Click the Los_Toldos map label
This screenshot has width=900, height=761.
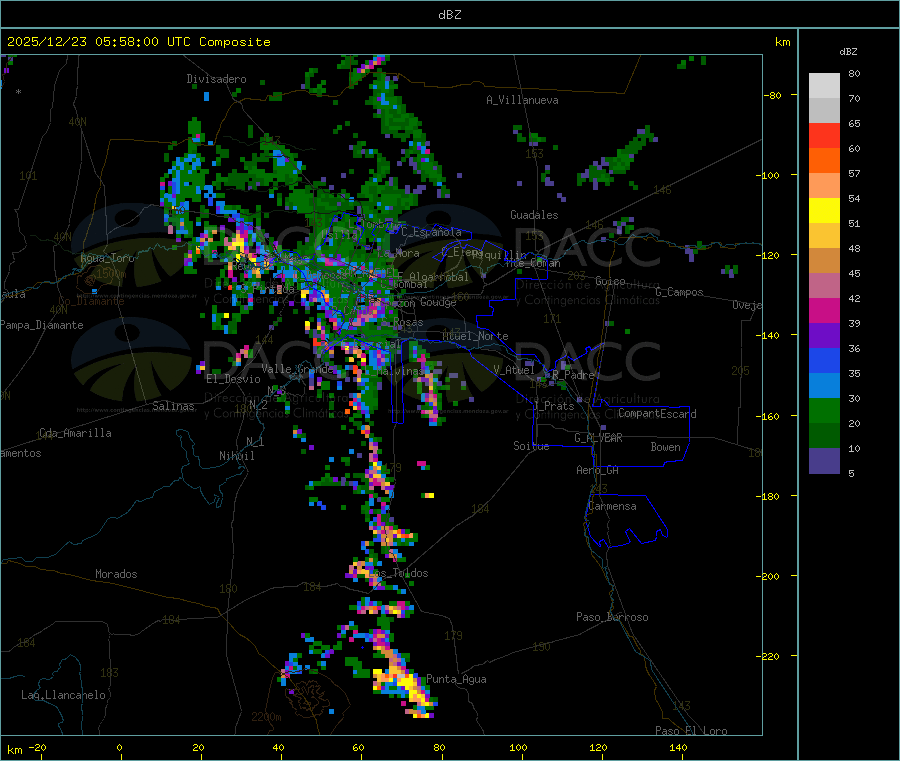(399, 573)
